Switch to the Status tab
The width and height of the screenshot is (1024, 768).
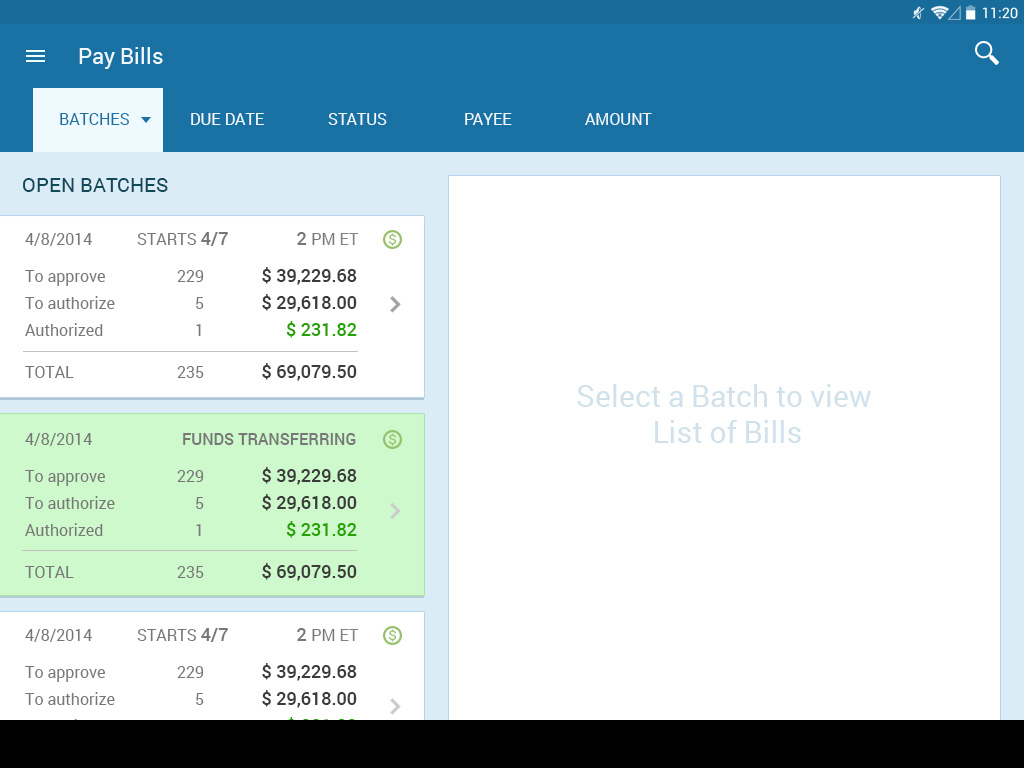[357, 120]
